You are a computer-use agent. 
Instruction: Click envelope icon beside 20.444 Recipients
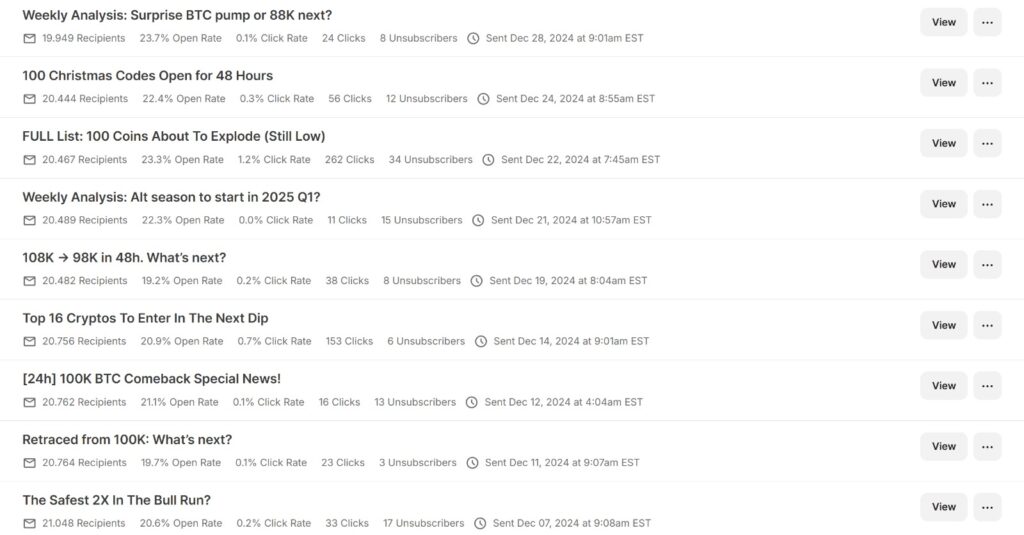[29, 99]
